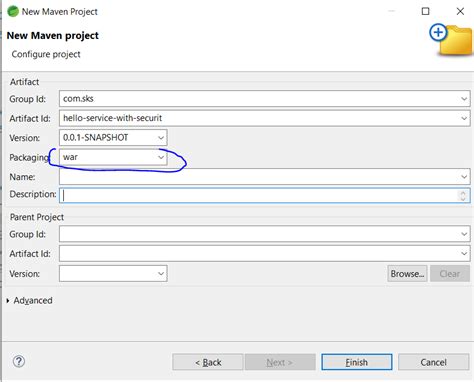Open the Name field dropdown arrow
This screenshot has width=474, height=382.
[464, 177]
